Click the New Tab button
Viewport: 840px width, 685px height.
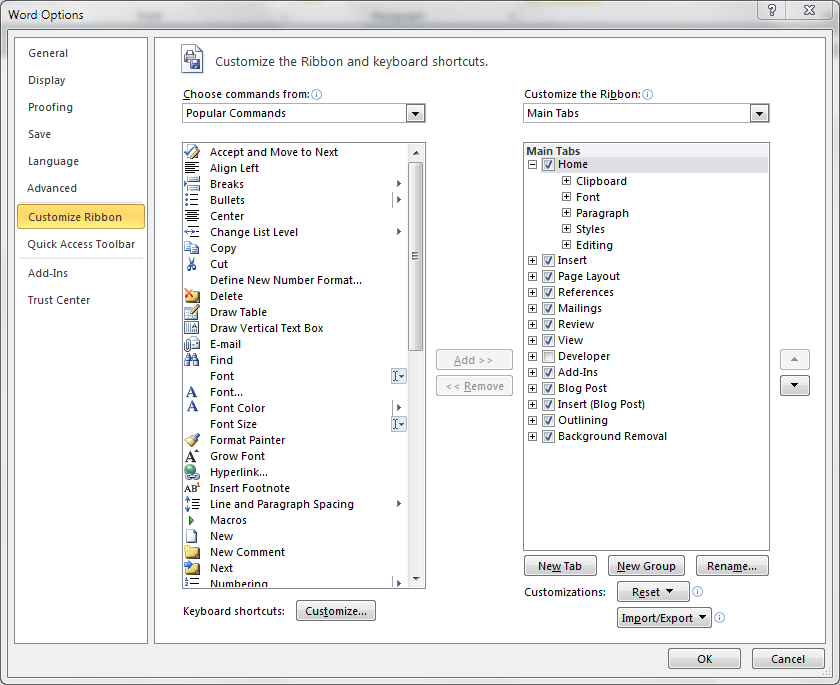(x=560, y=565)
